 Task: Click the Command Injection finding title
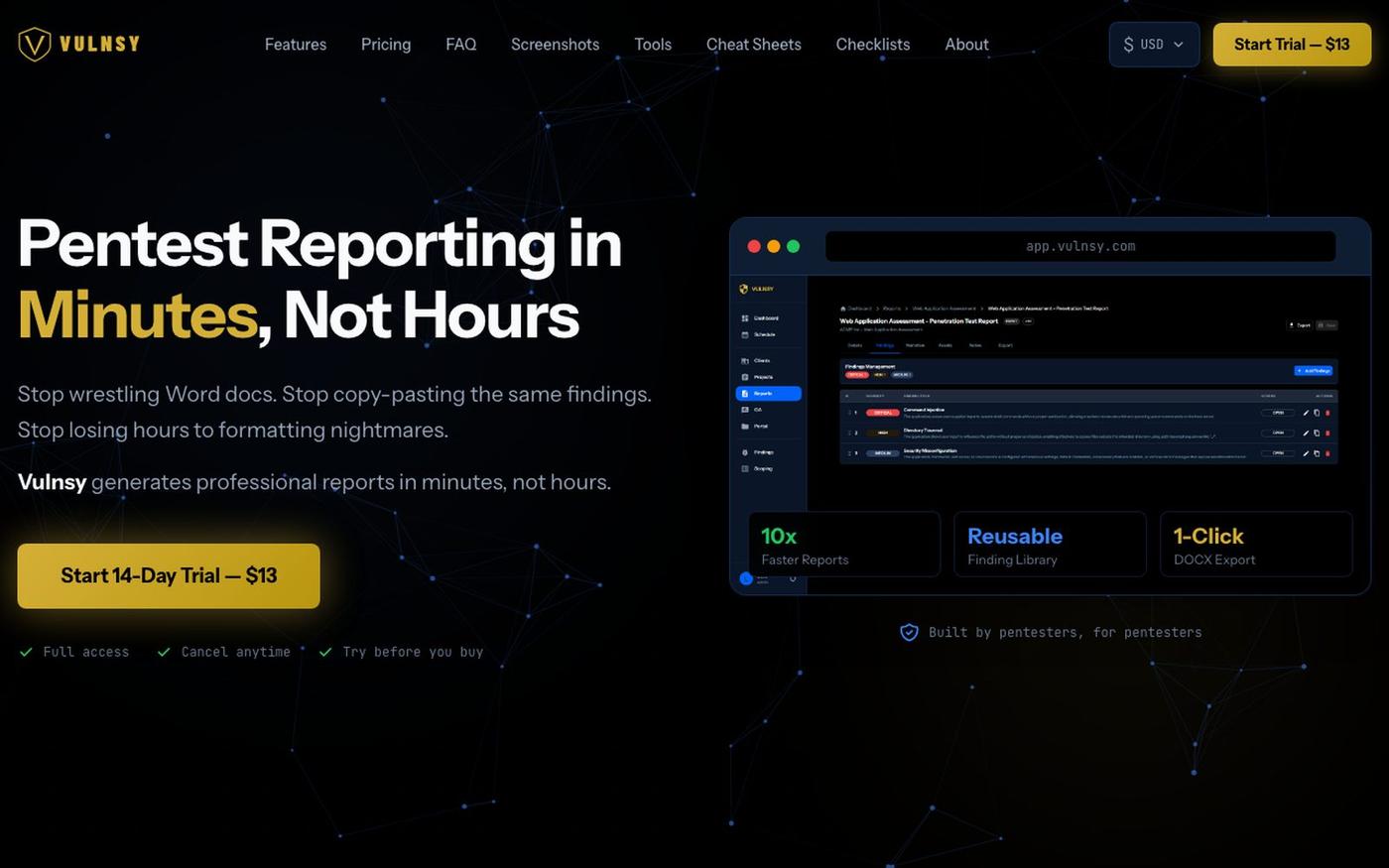point(924,410)
